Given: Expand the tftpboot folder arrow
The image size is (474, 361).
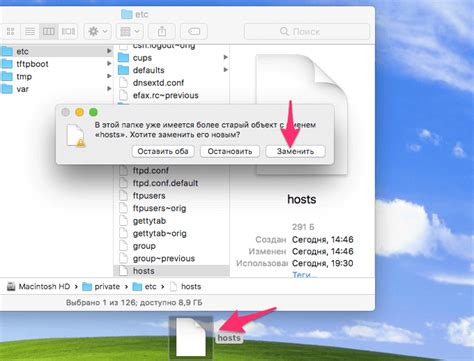Looking at the screenshot, I should point(109,64).
